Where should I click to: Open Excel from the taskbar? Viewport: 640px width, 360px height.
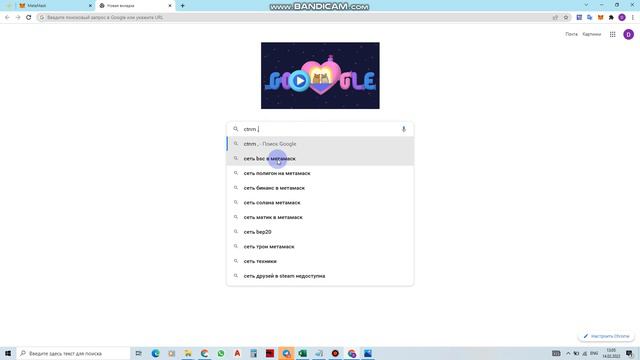(302, 353)
